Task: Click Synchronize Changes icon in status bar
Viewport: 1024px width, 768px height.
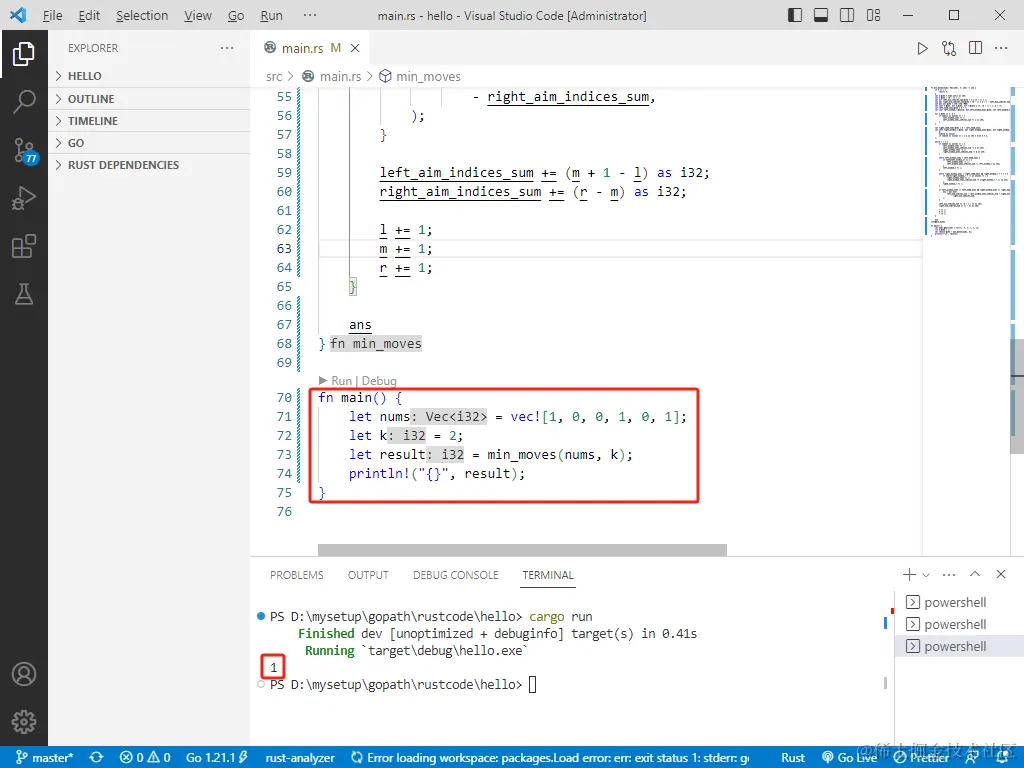Action: (x=97, y=758)
